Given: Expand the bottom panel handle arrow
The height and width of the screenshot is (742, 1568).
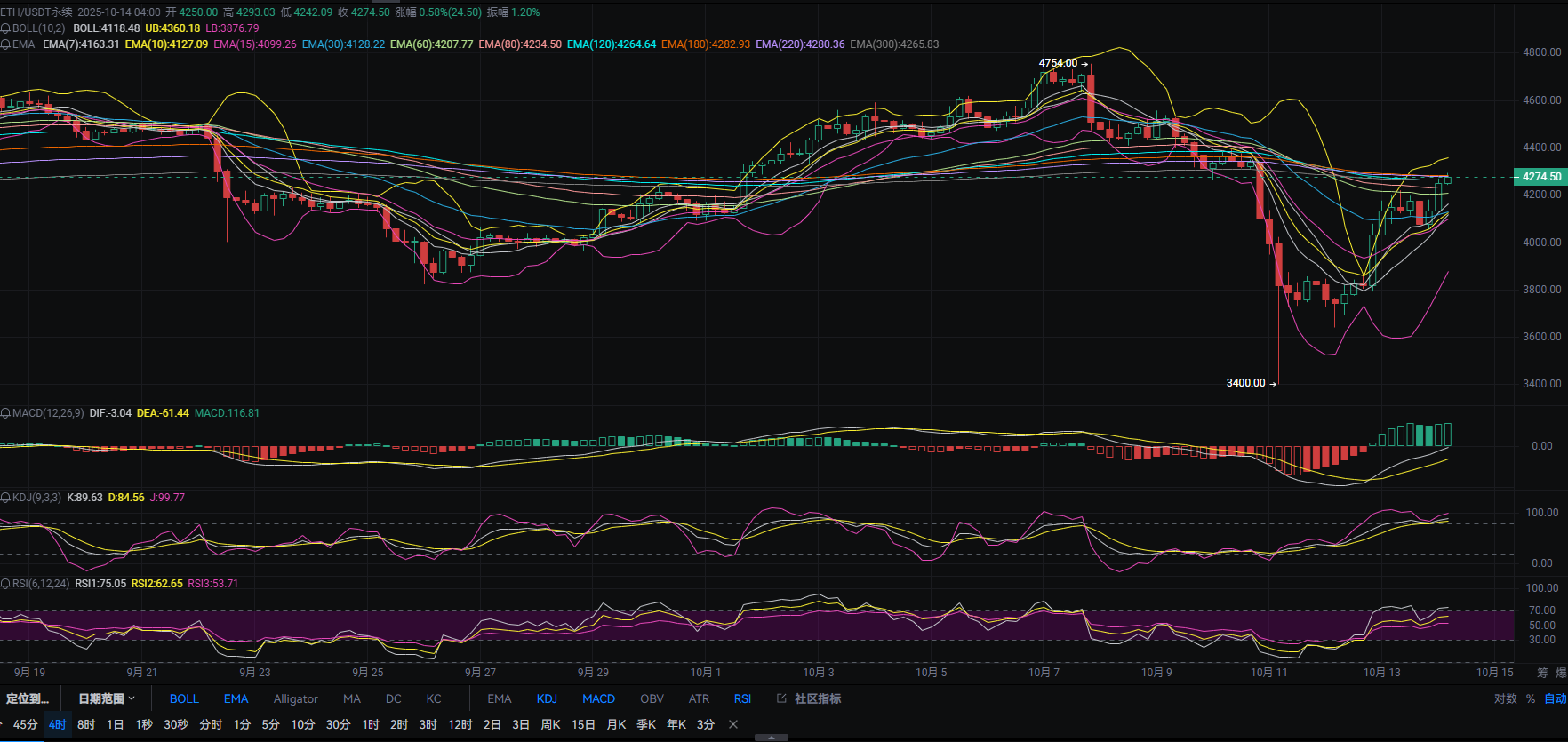Looking at the screenshot, I should pyautogui.click(x=772, y=738).
